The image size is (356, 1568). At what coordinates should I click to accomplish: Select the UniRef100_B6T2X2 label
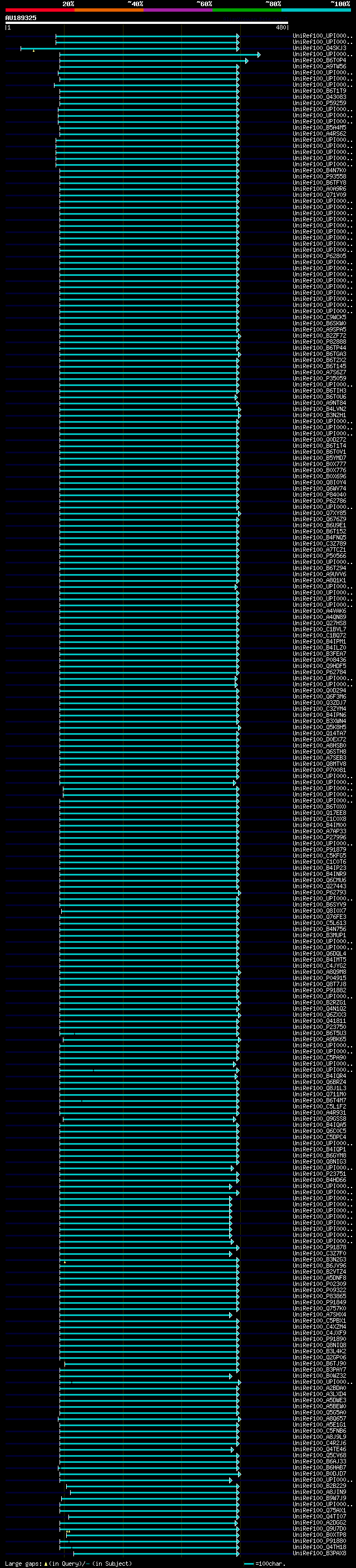(x=319, y=360)
